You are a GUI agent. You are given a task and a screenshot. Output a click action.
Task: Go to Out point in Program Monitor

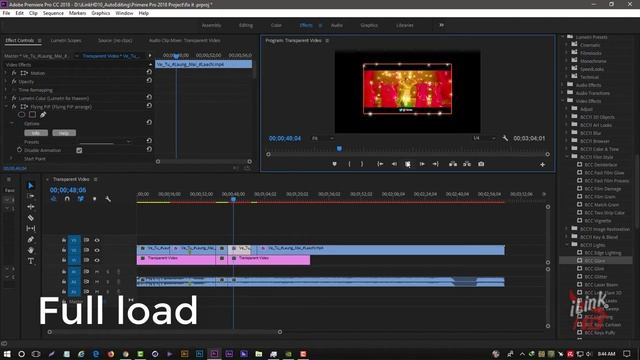click(436, 164)
